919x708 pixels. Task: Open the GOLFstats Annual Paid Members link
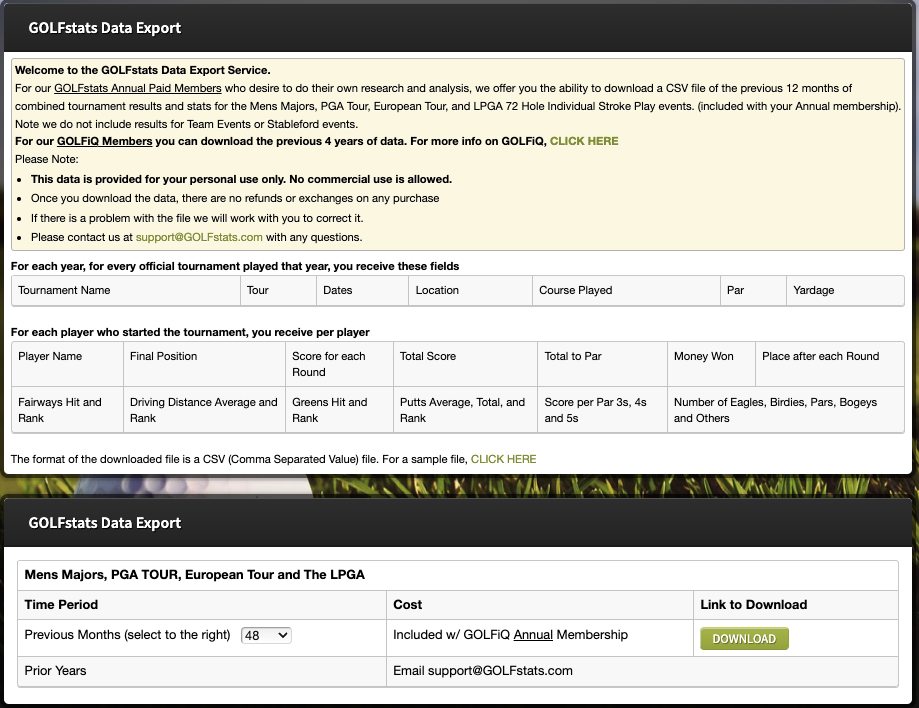tap(138, 88)
